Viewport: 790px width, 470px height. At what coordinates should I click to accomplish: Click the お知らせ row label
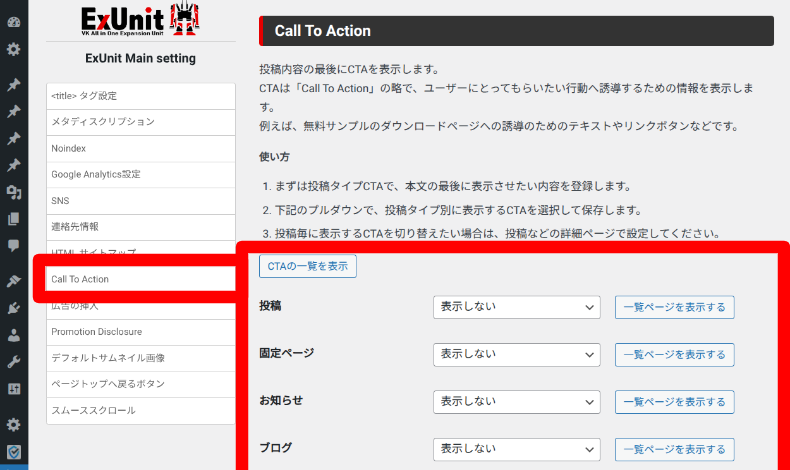point(281,400)
